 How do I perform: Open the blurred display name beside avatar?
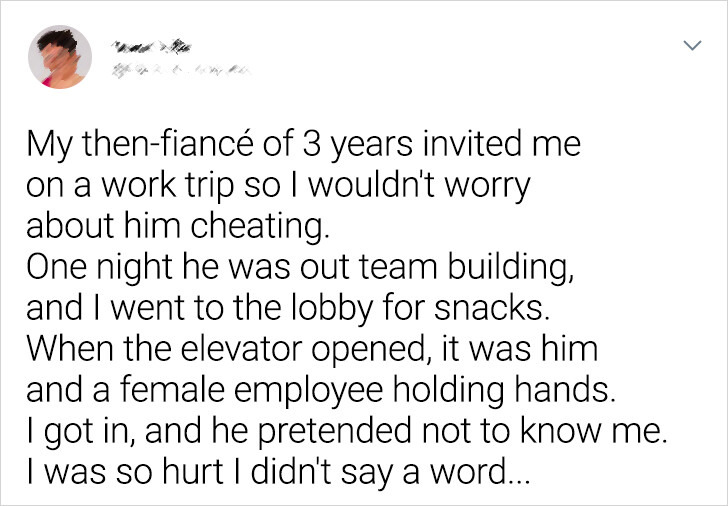[150, 46]
